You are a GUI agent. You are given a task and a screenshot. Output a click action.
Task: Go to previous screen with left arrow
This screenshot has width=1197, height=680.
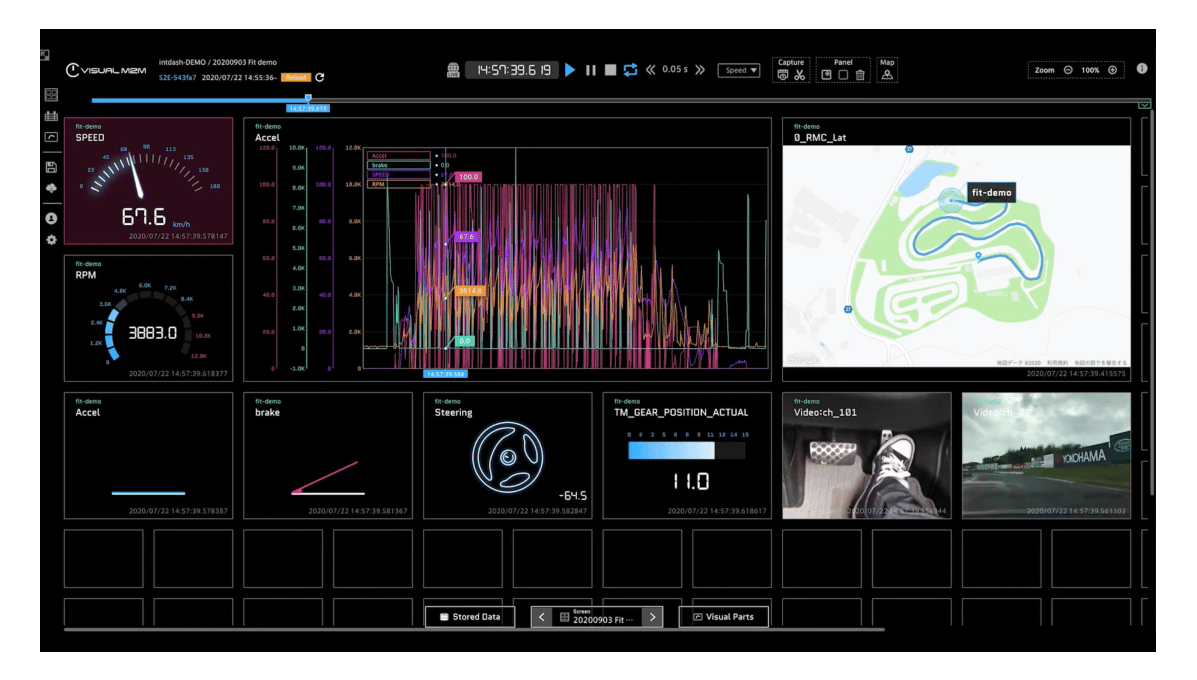(541, 617)
